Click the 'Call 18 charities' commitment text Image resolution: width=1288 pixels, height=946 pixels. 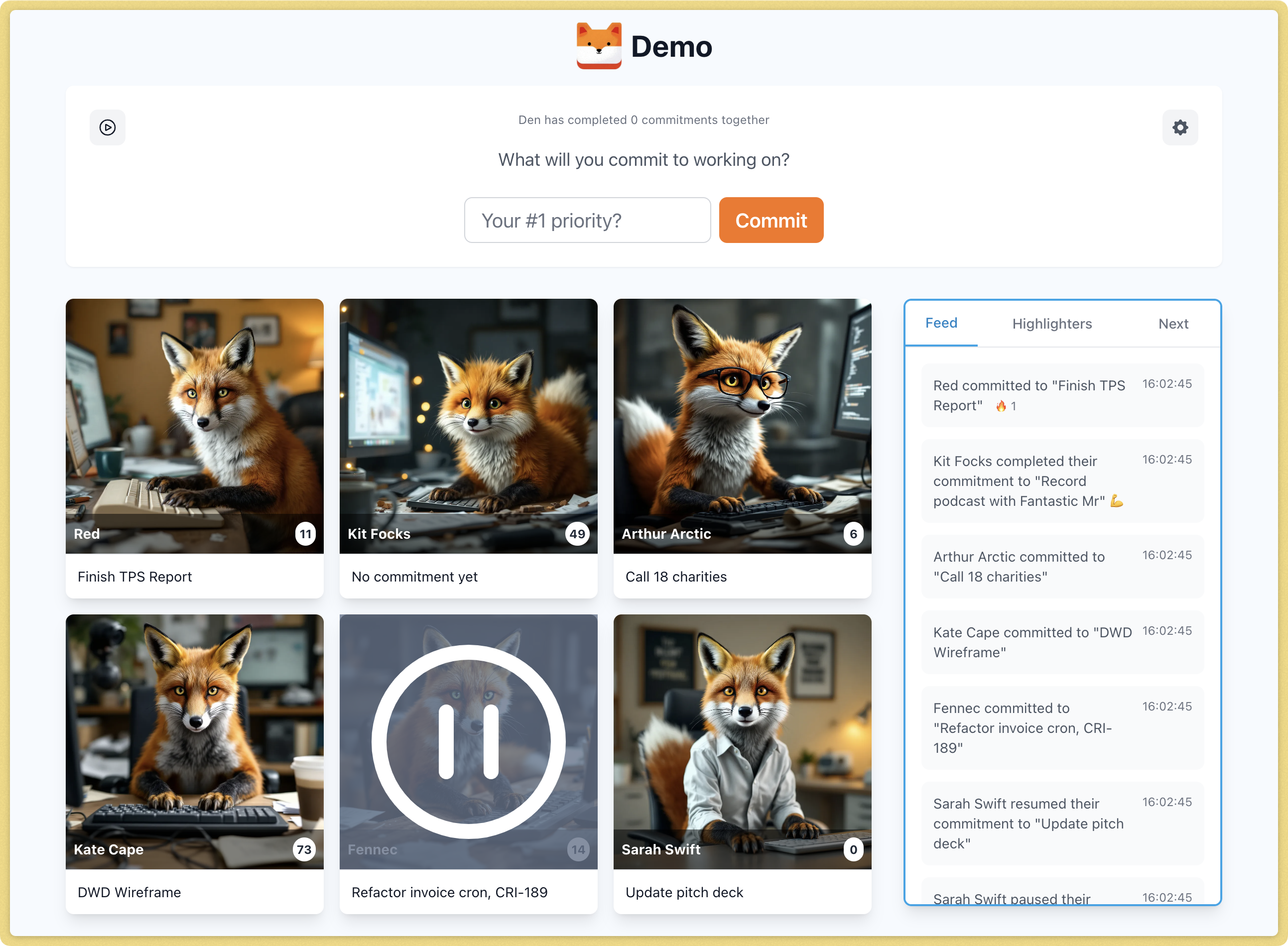(676, 577)
